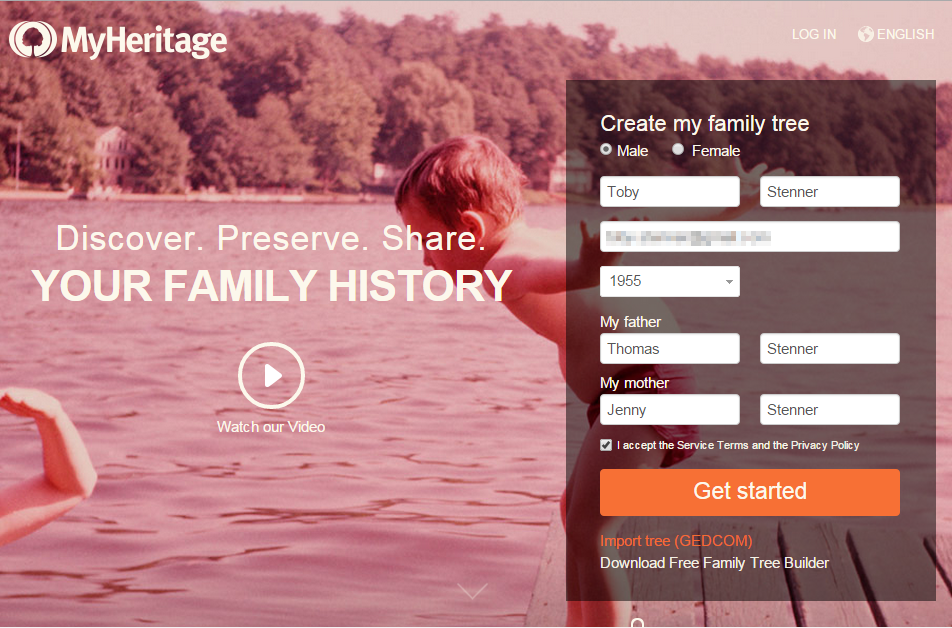Open the Import tree (GEDCOM) link
The height and width of the screenshot is (628, 952).
[x=676, y=541]
